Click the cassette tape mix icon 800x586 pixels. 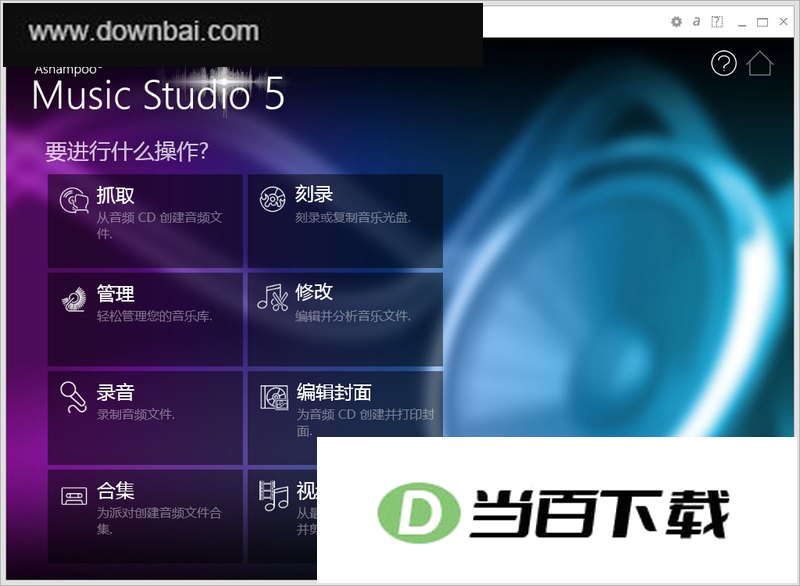74,496
